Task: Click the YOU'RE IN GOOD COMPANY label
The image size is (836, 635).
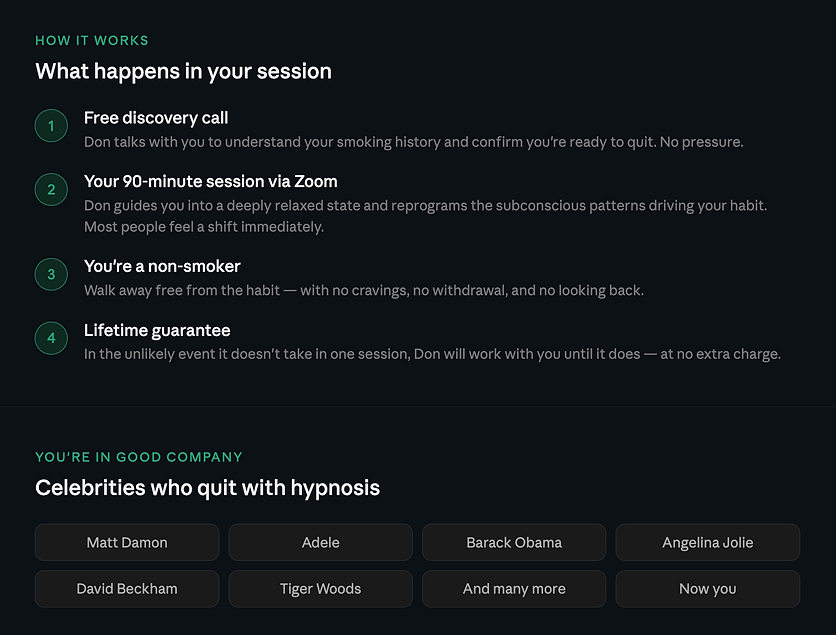Action: point(139,457)
